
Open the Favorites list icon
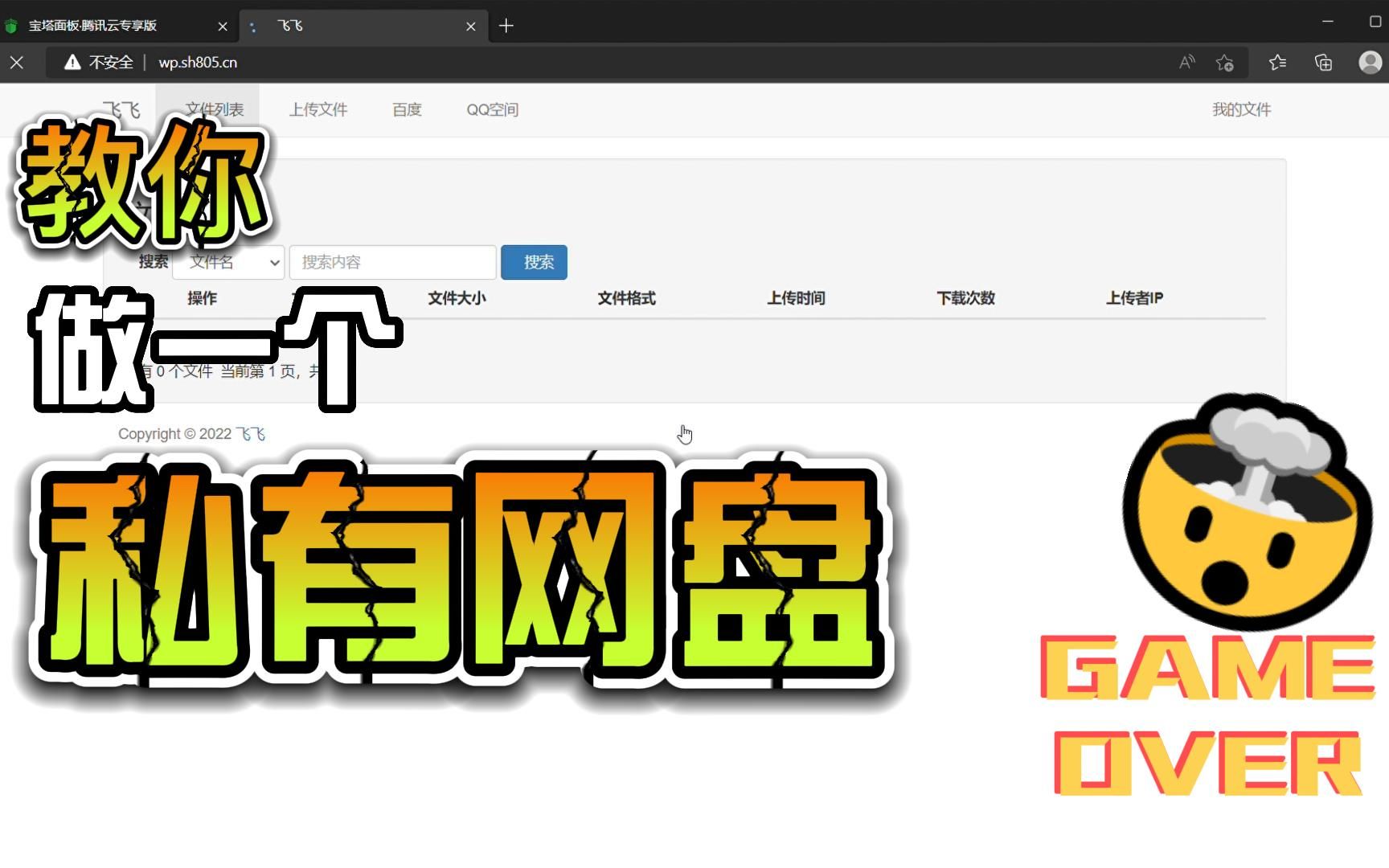click(1277, 62)
